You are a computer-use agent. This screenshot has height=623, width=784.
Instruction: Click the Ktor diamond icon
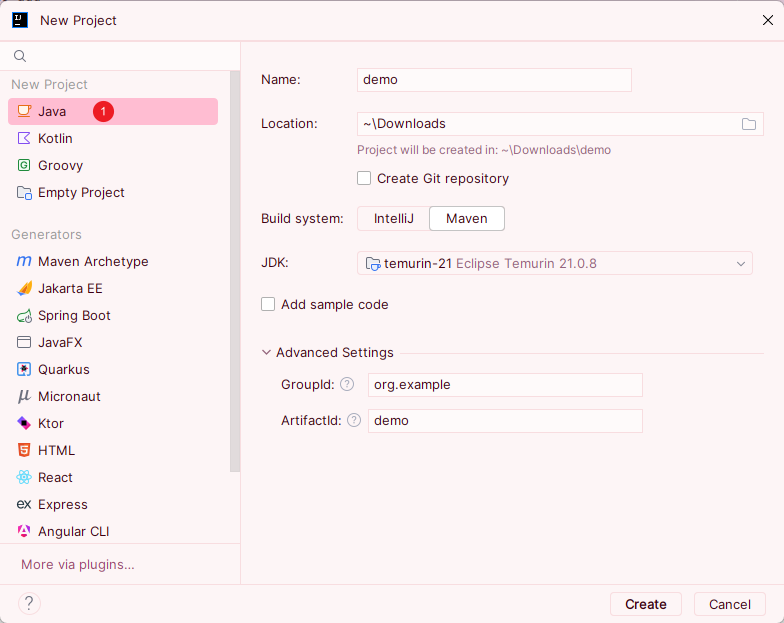tap(24, 424)
